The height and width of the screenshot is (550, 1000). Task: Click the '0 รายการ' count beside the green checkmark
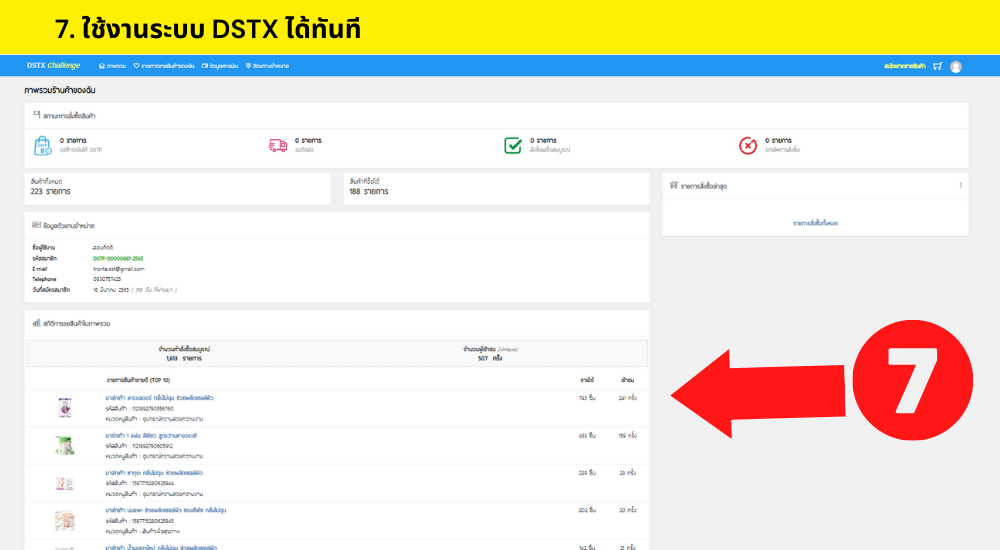543,140
